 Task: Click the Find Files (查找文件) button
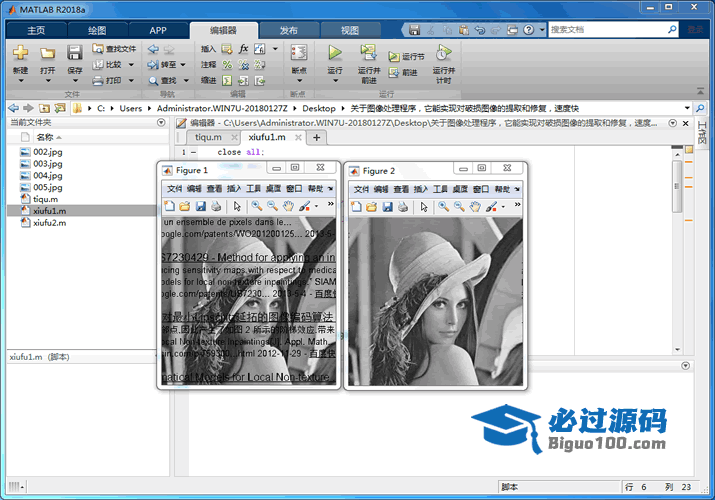[114, 48]
